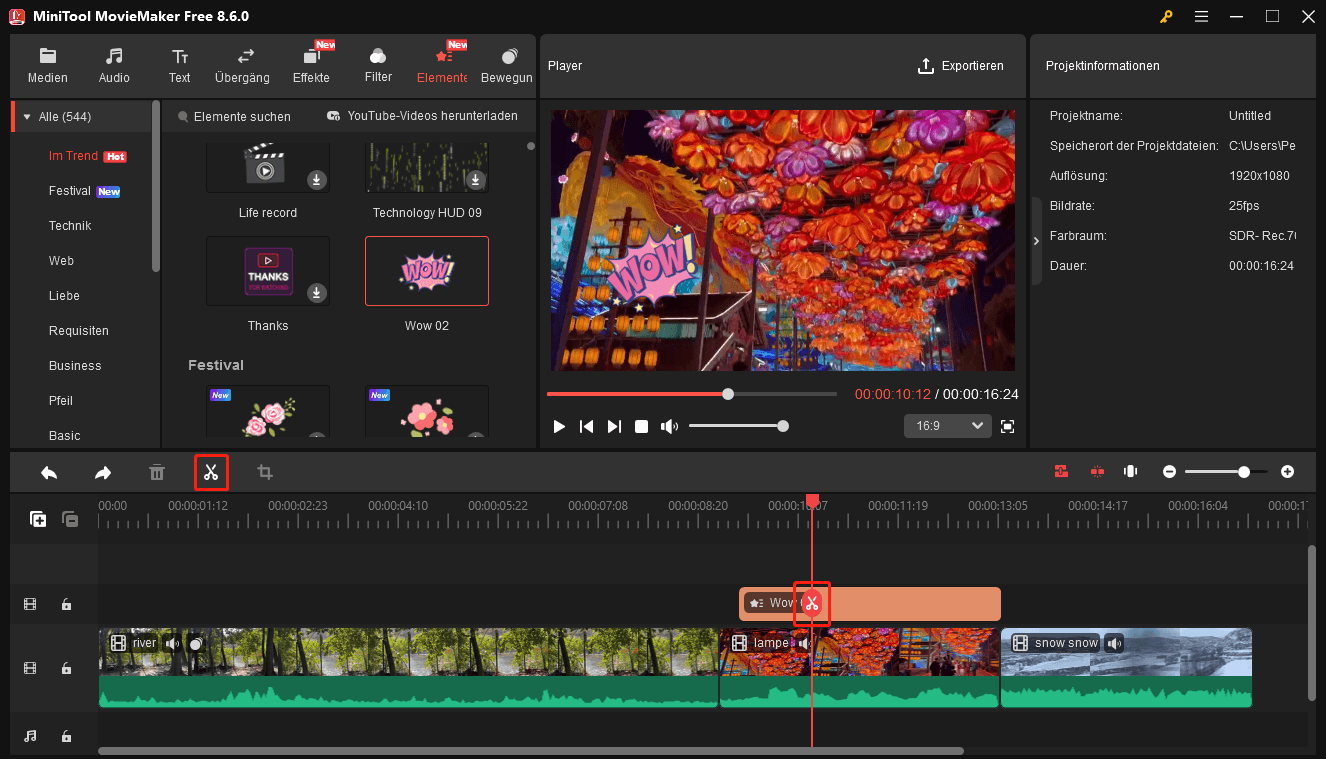Expand the Projektinformationen side panel chevron
This screenshot has height=759, width=1326.
[1036, 240]
